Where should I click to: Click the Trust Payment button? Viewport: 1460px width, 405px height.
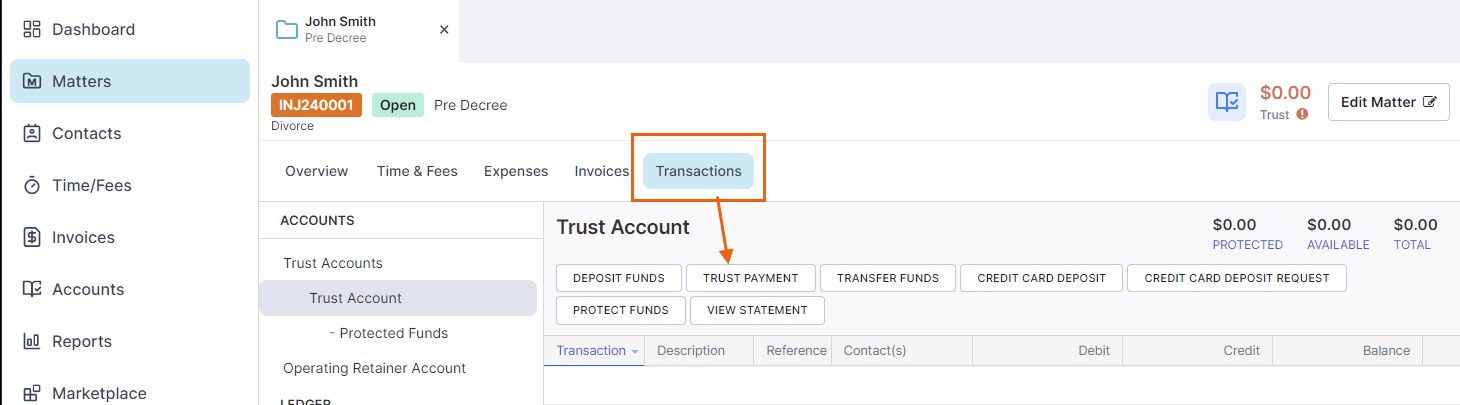751,278
